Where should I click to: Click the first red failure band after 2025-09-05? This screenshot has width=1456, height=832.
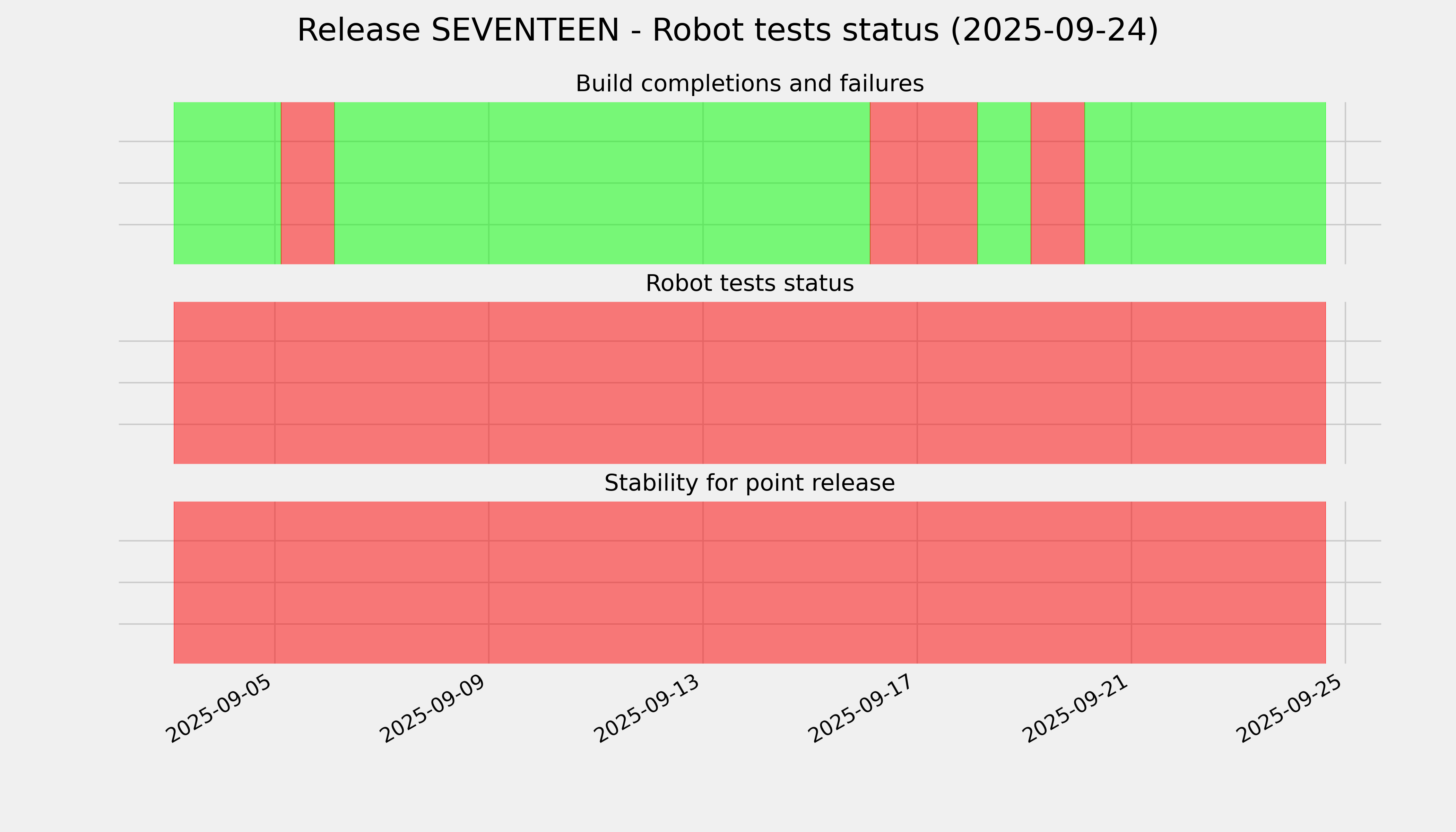click(x=308, y=183)
